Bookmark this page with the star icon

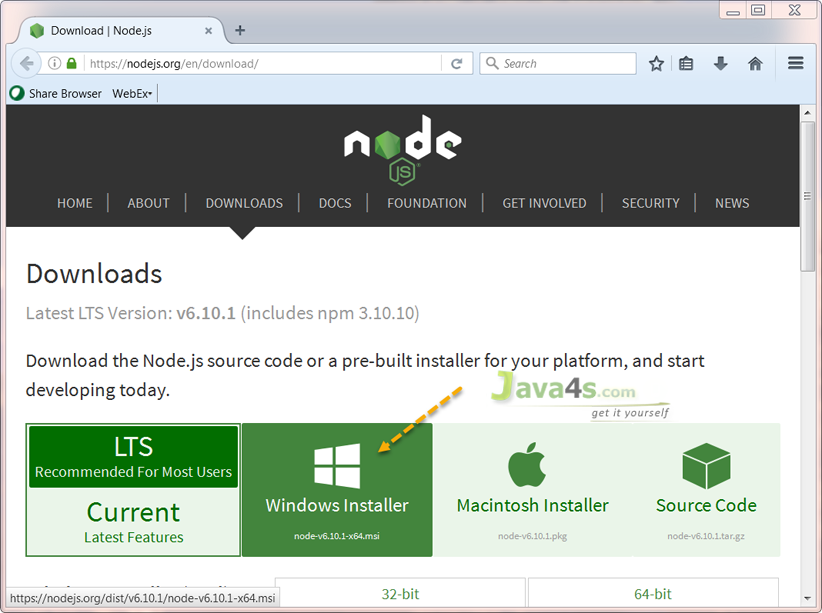(656, 63)
